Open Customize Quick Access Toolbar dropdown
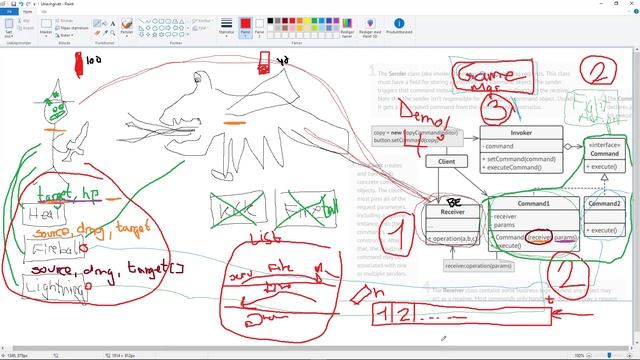The height and width of the screenshot is (360, 640). 34,4
